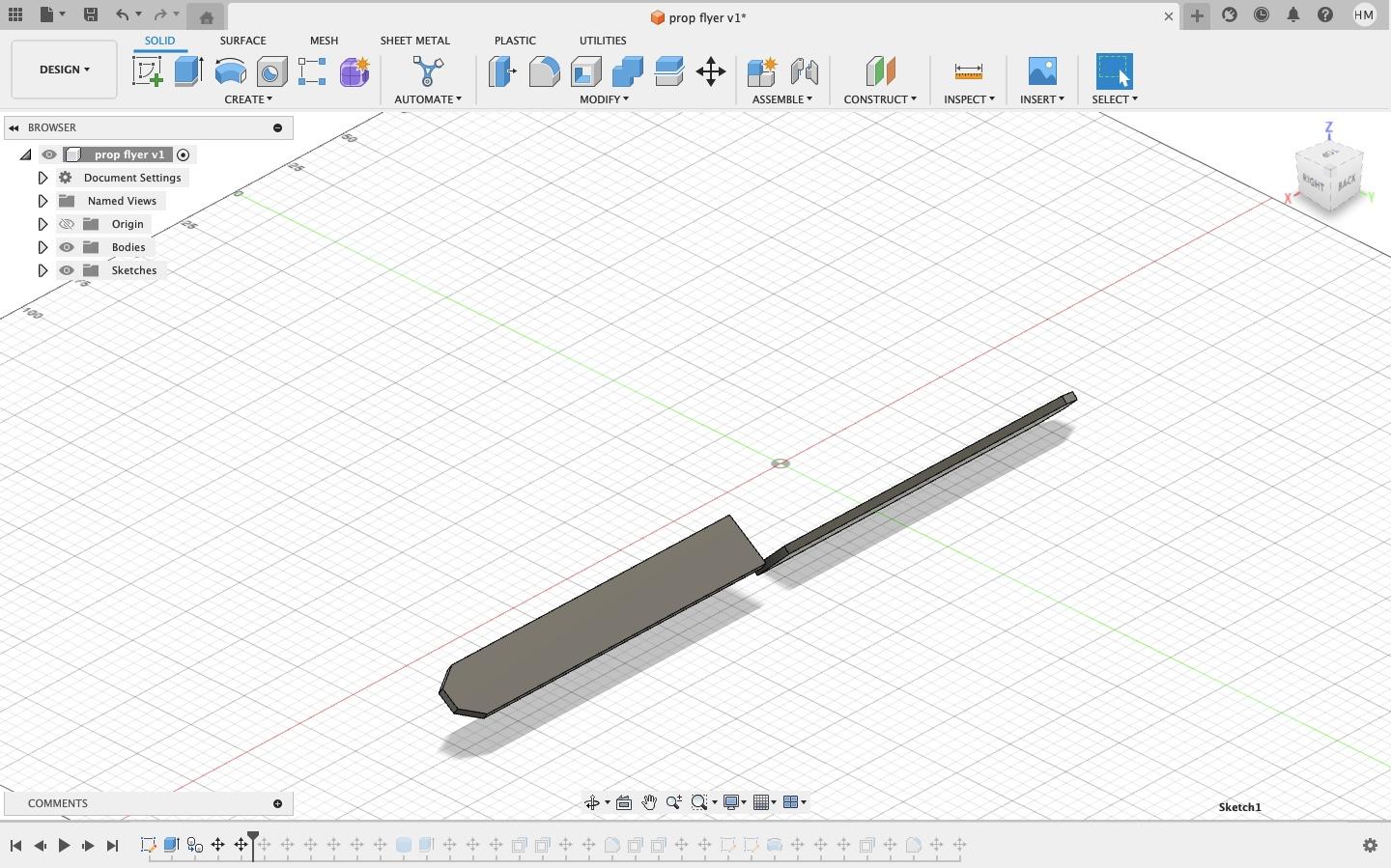
Task: Select the Shell tool
Action: 585,71
